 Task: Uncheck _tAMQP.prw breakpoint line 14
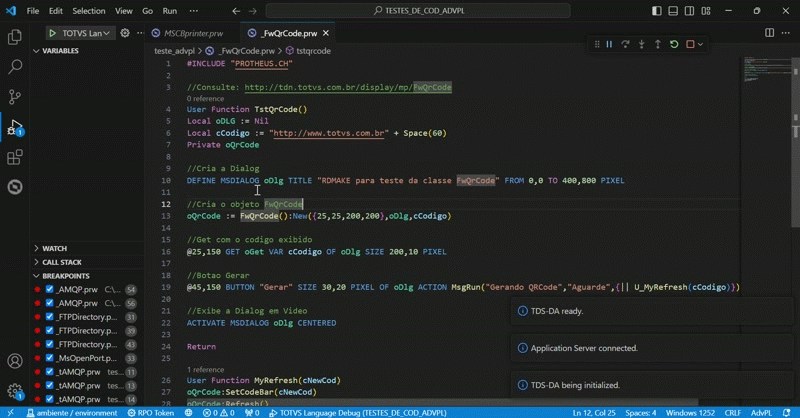click(x=49, y=400)
